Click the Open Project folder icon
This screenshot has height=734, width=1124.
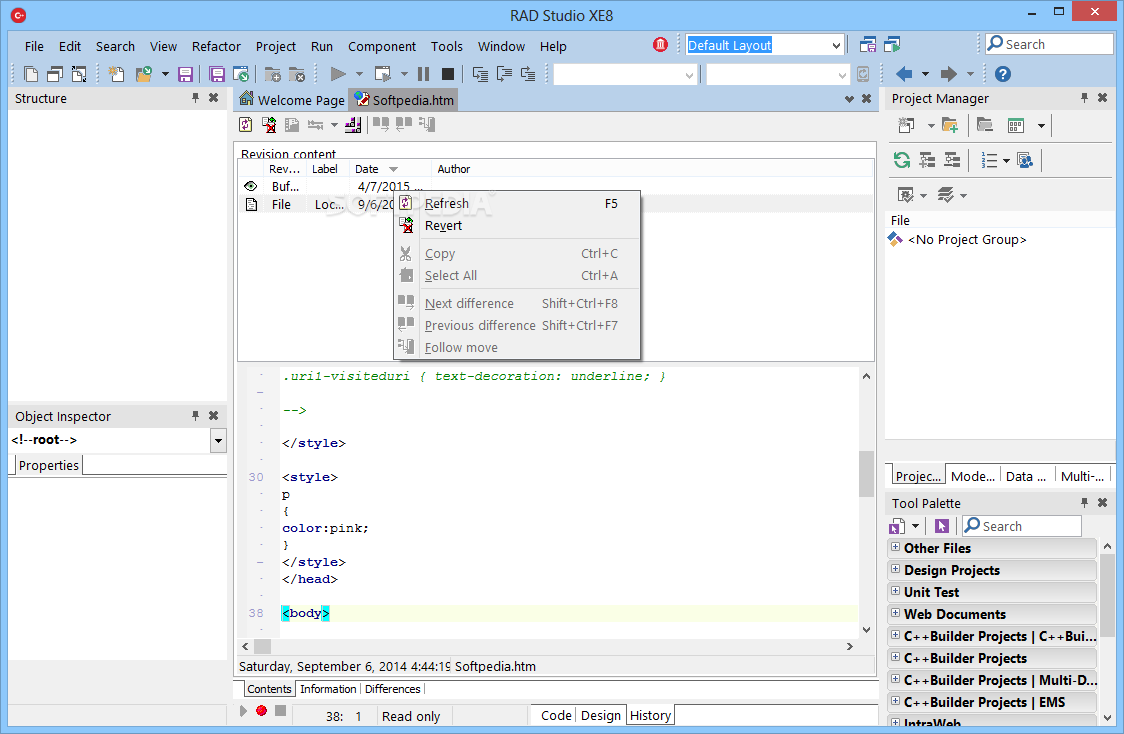144,74
